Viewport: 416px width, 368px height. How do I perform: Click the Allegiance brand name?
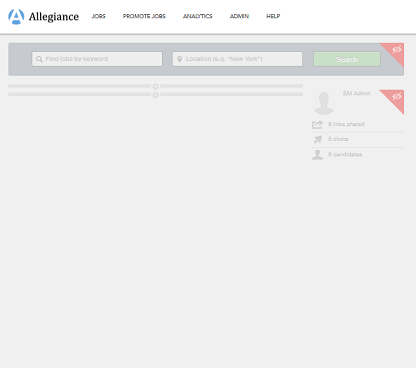[x=54, y=17]
